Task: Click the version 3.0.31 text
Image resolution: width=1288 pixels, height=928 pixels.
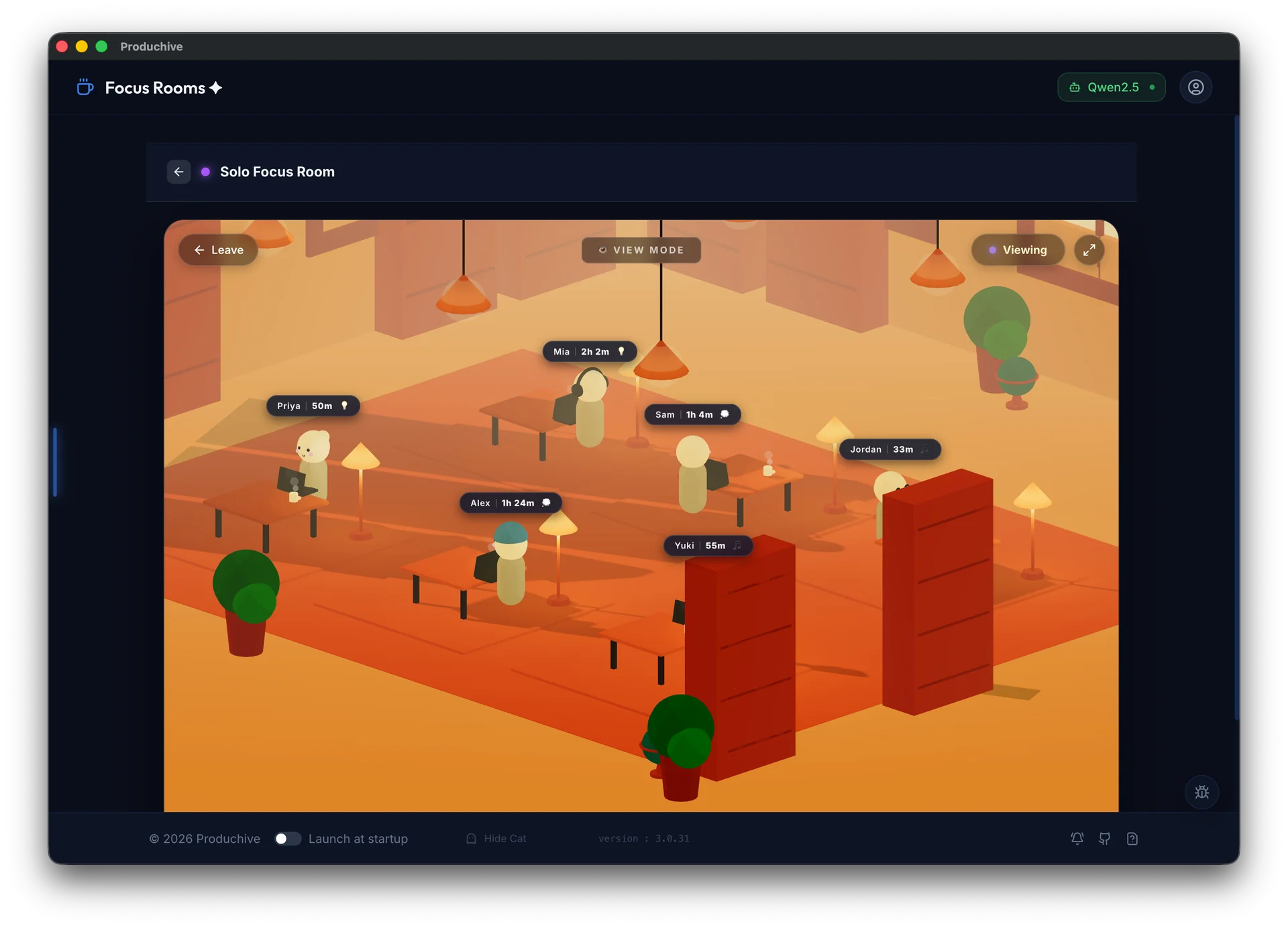Action: 644,839
